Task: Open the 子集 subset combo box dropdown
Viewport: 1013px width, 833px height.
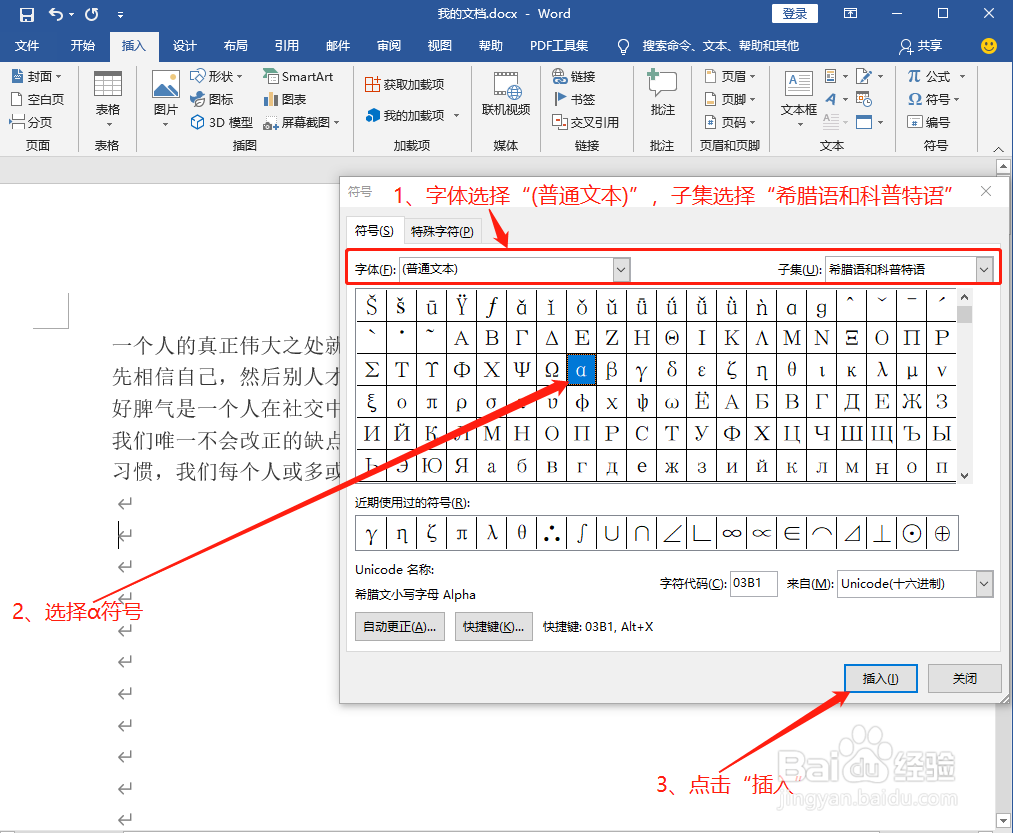Action: [984, 269]
